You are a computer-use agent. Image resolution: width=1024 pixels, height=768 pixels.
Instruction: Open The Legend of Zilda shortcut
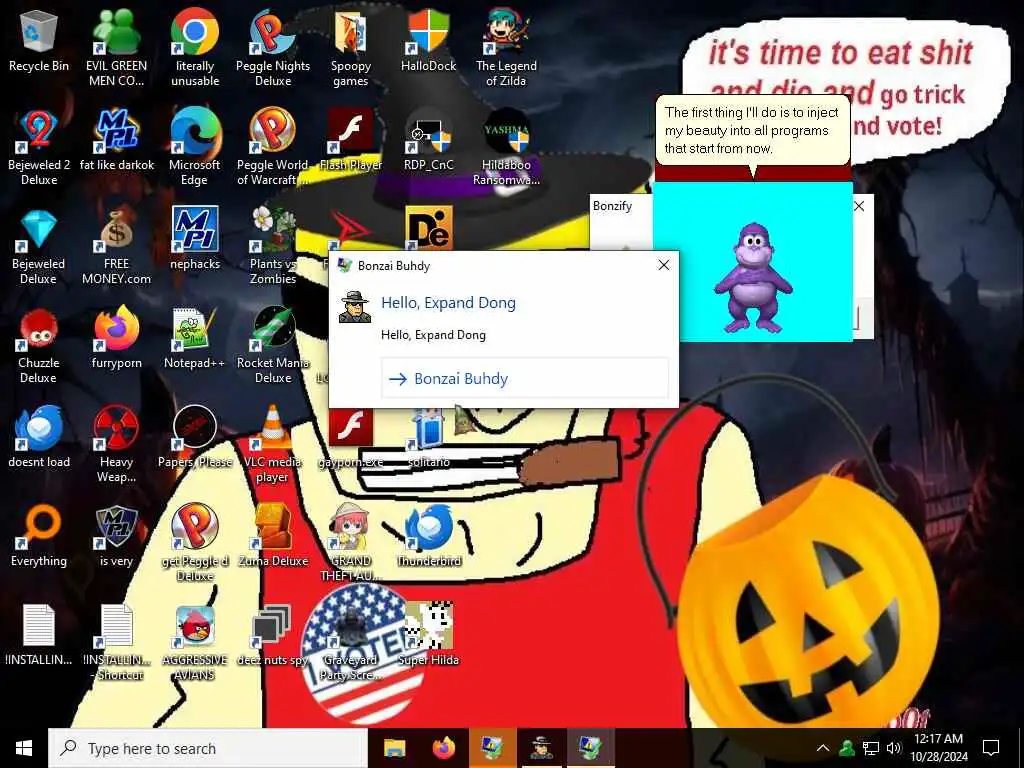click(506, 47)
